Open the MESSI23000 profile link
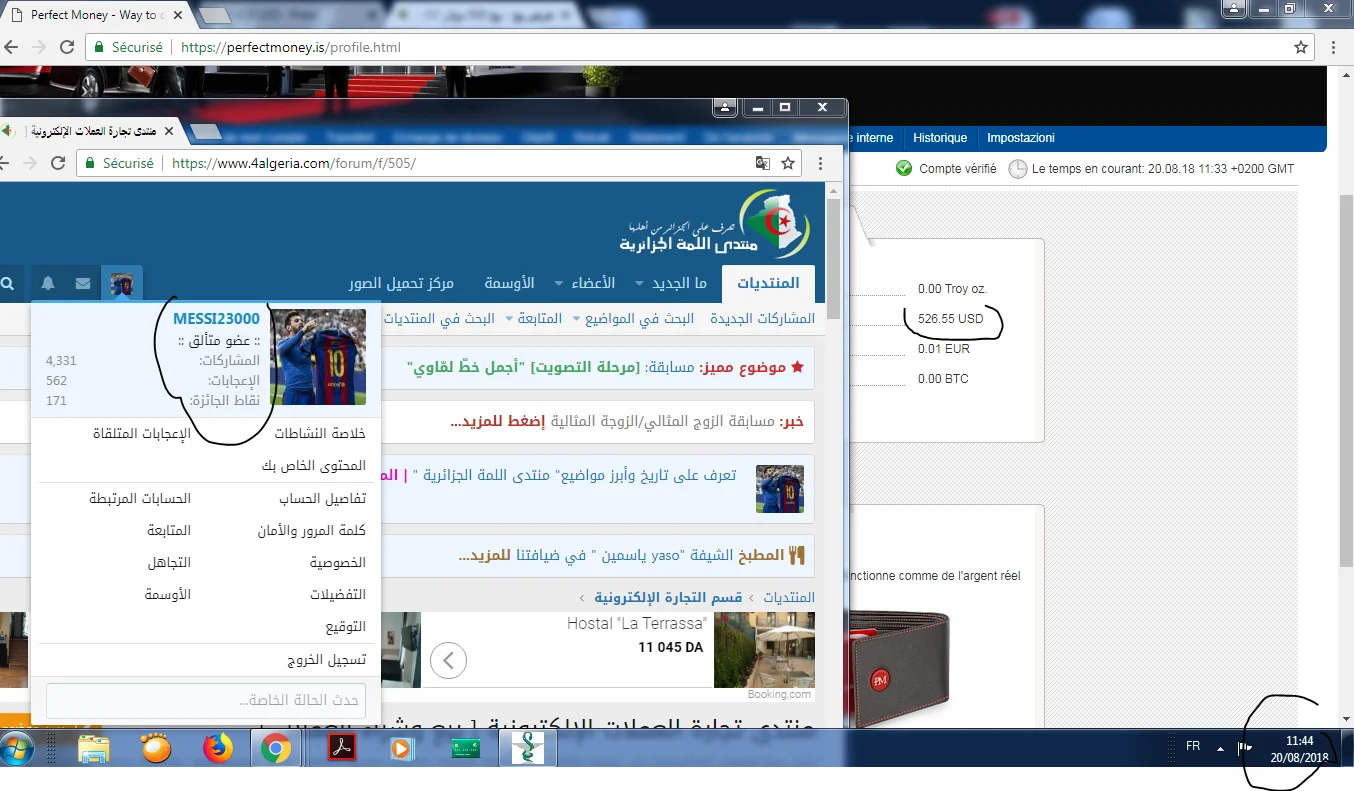The image size is (1354, 791). pos(216,319)
